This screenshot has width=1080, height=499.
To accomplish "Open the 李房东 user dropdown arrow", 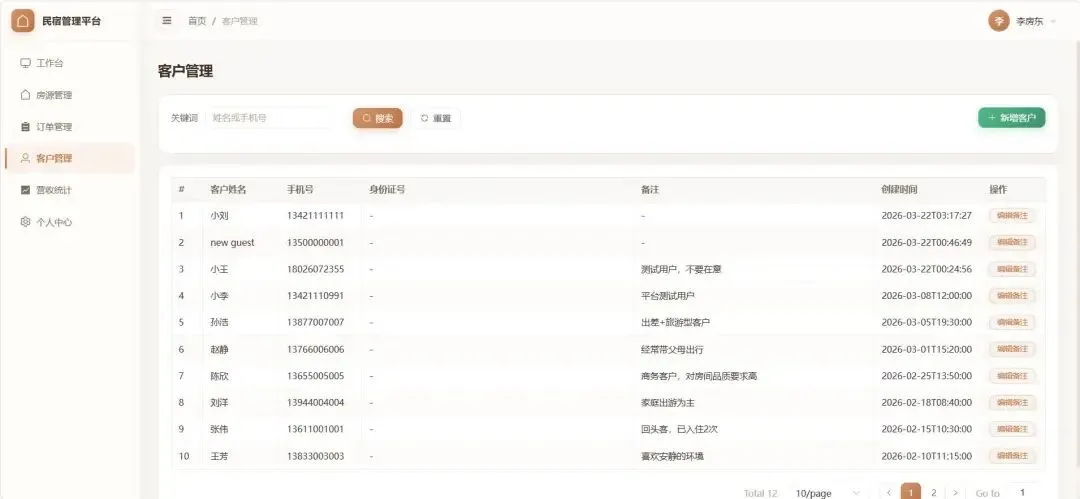I will point(1053,22).
